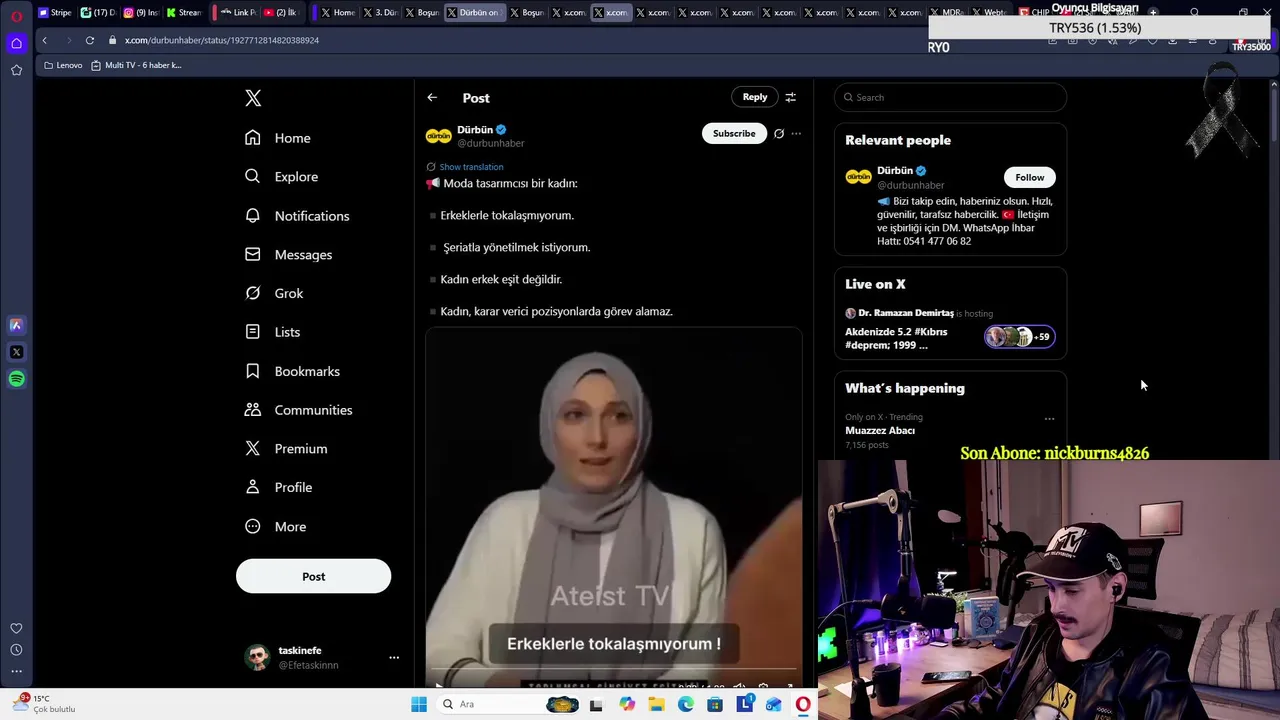Open Grok in X navigation
Image resolution: width=1280 pixels, height=720 pixels.
point(274,293)
